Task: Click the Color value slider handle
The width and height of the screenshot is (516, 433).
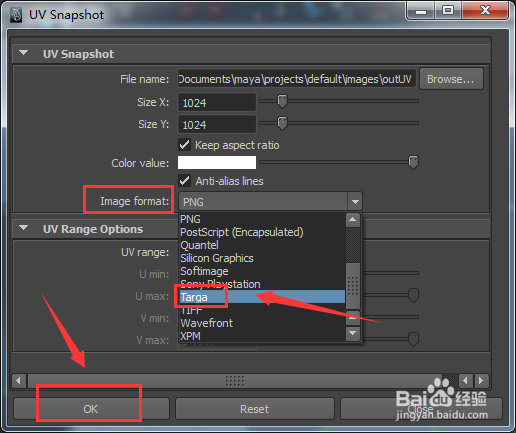Action: click(413, 162)
